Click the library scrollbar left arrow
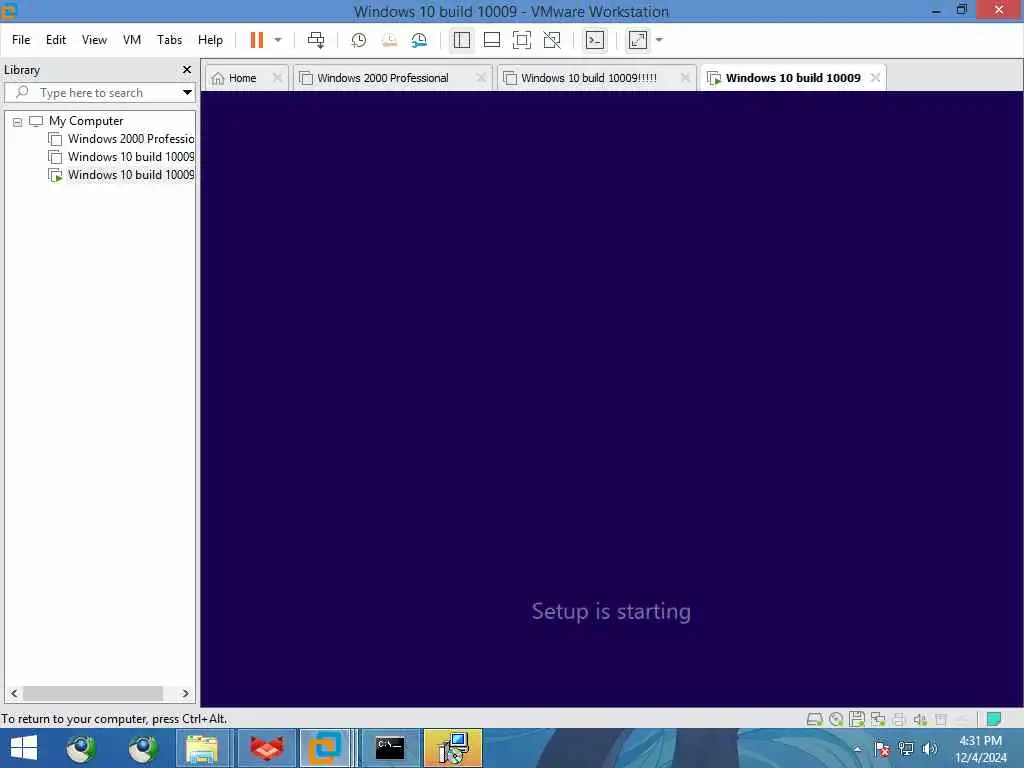 tap(14, 694)
